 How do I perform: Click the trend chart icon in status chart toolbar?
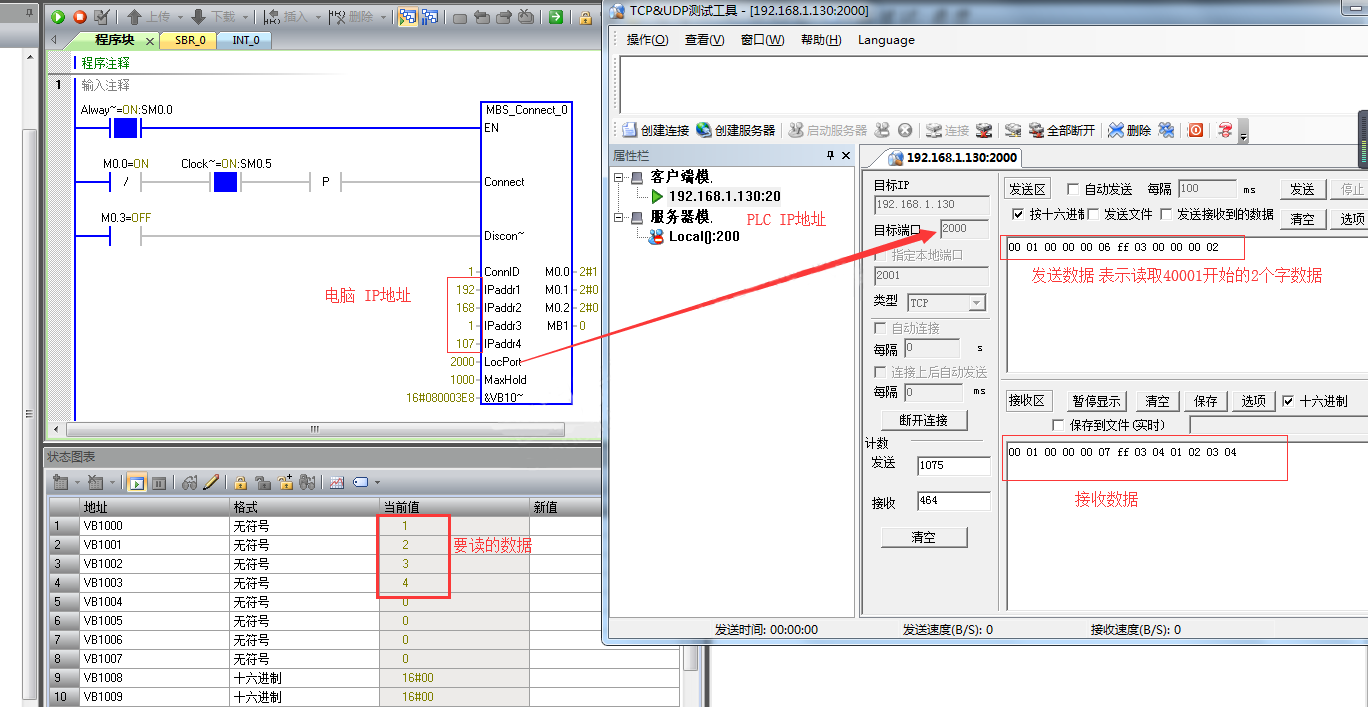point(336,482)
